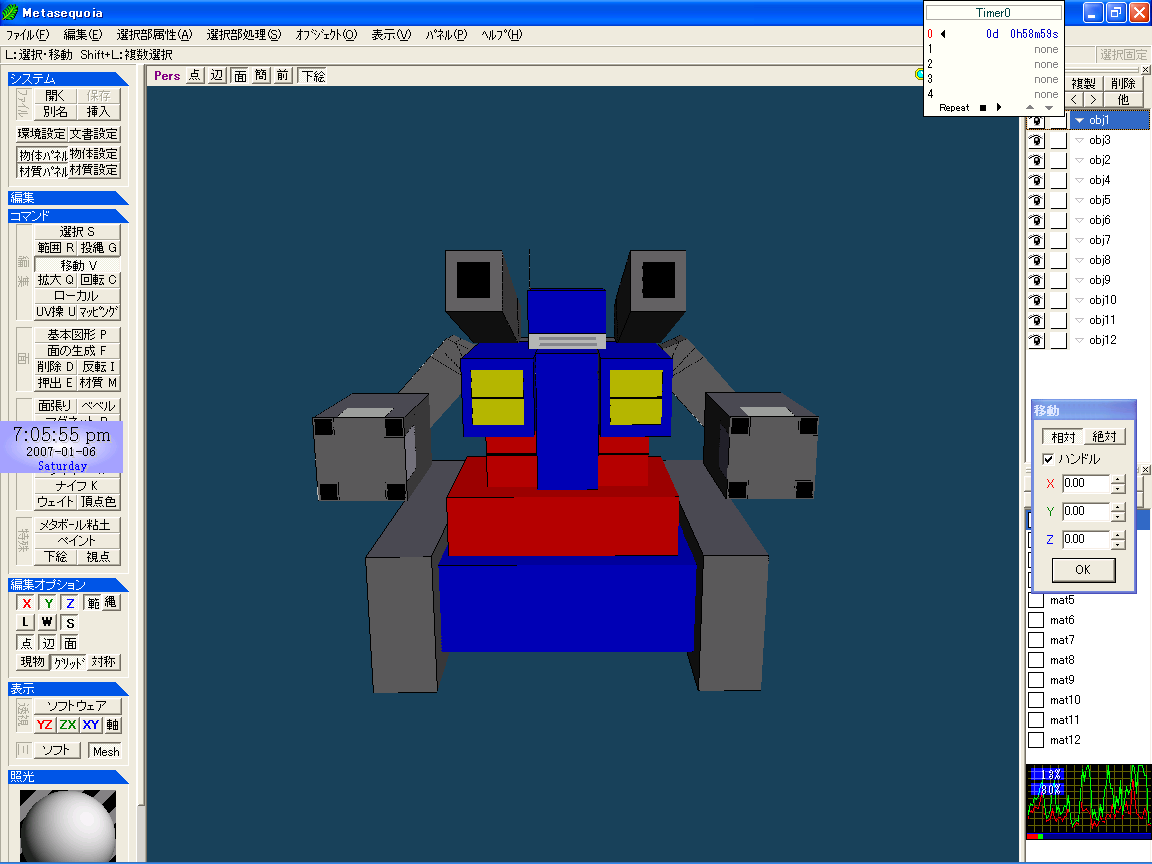Viewport: 1152px width, 864px height.
Task: Click the 削除 delete object button
Action: pyautogui.click(x=1123, y=83)
